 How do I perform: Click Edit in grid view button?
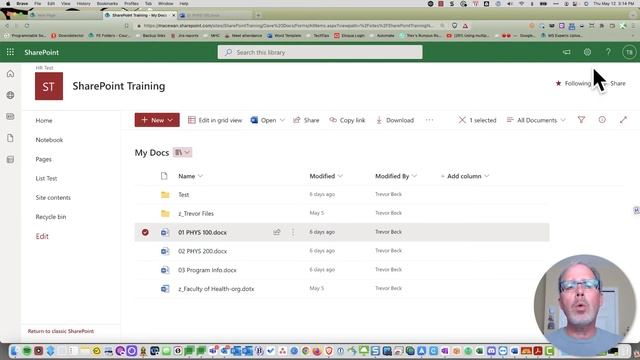click(215, 120)
